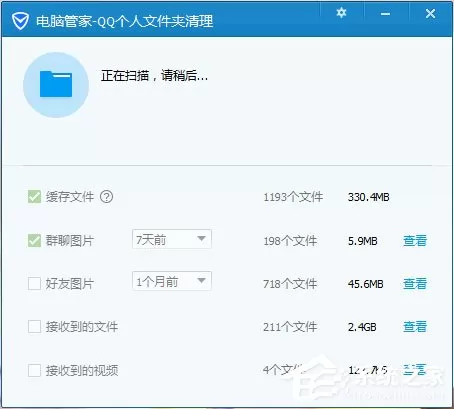Click the 198个文件 count text

[290, 241]
